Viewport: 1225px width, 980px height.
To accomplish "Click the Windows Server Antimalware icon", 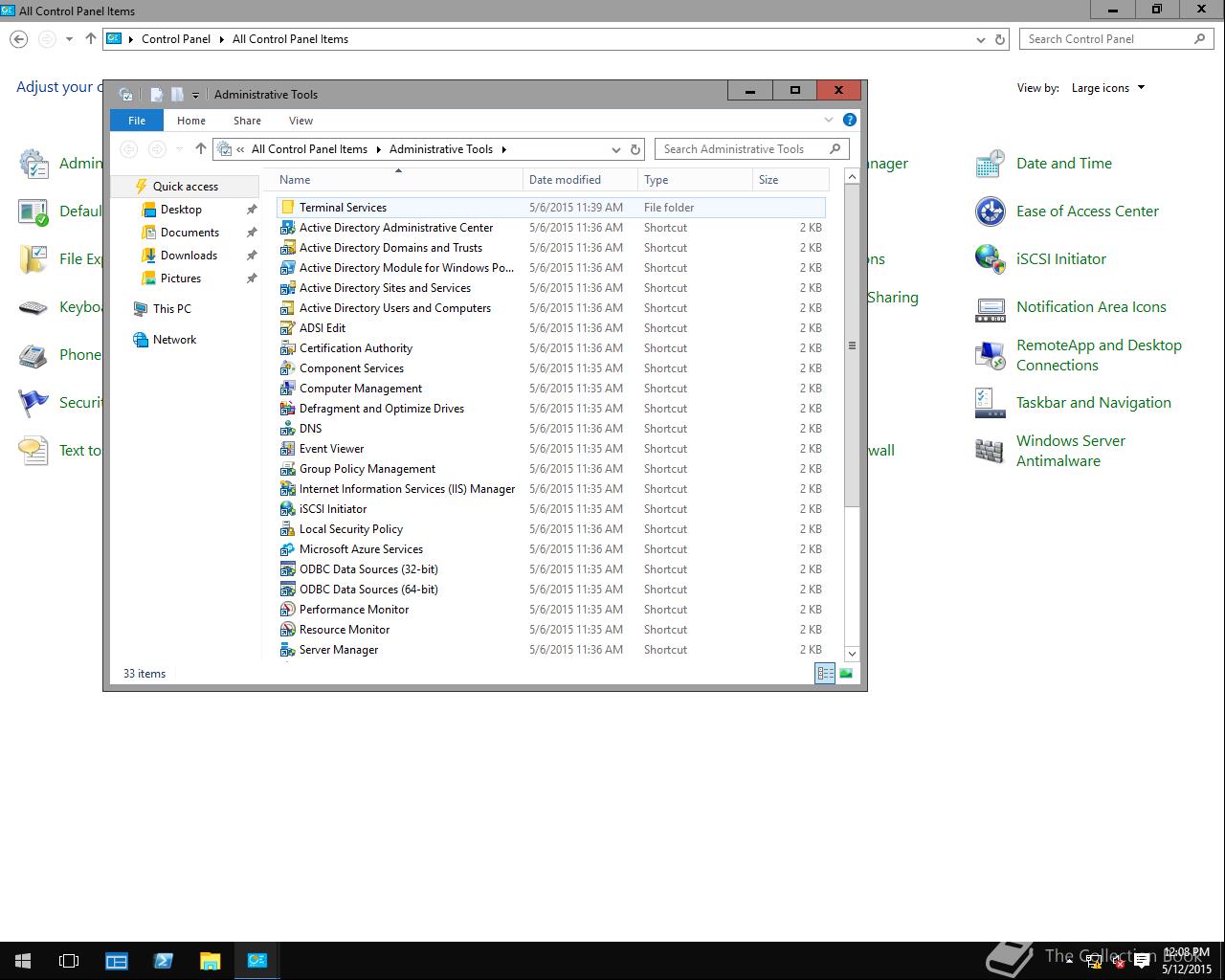I will [990, 451].
